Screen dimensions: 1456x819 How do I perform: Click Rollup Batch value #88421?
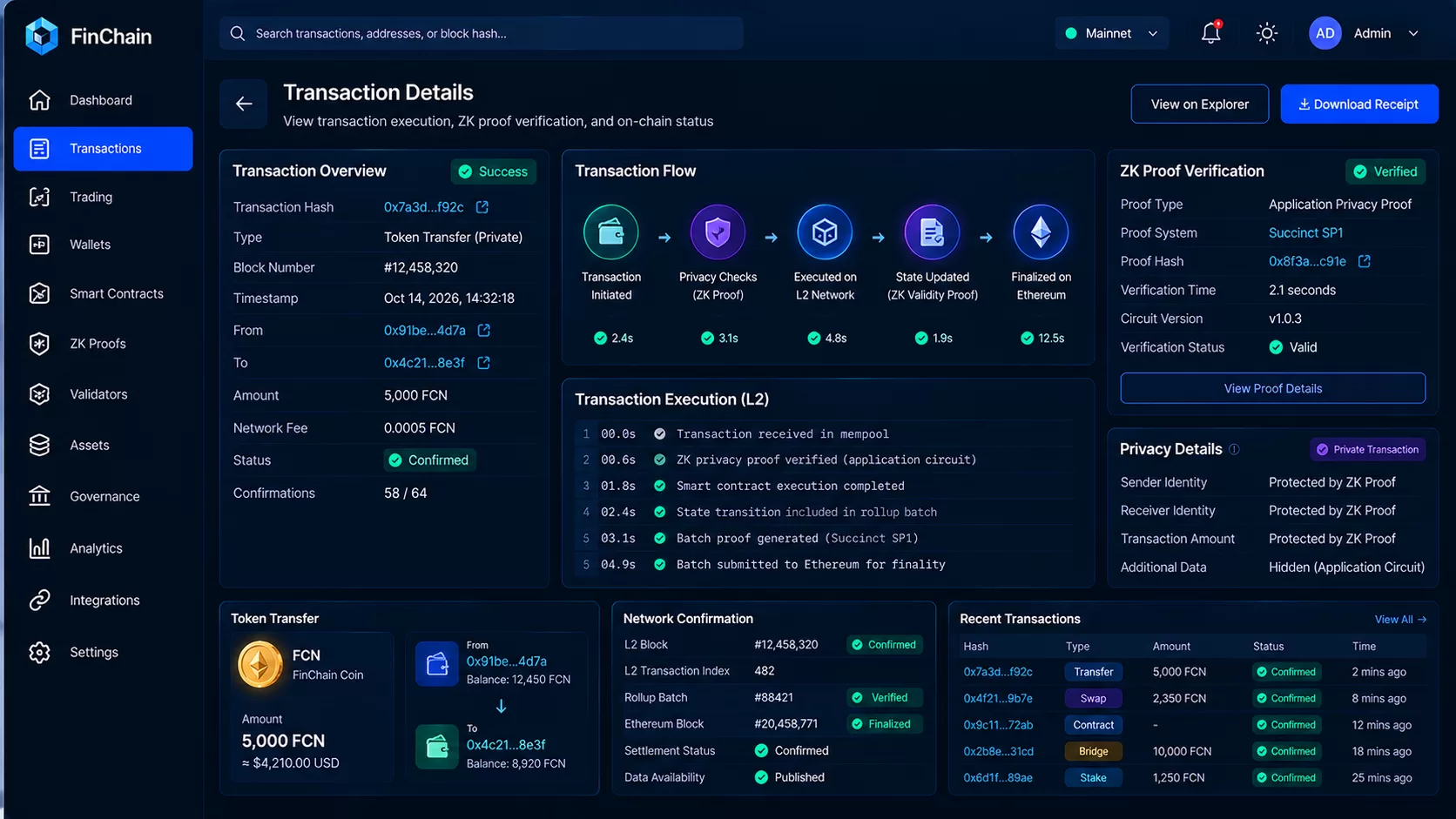(x=773, y=697)
